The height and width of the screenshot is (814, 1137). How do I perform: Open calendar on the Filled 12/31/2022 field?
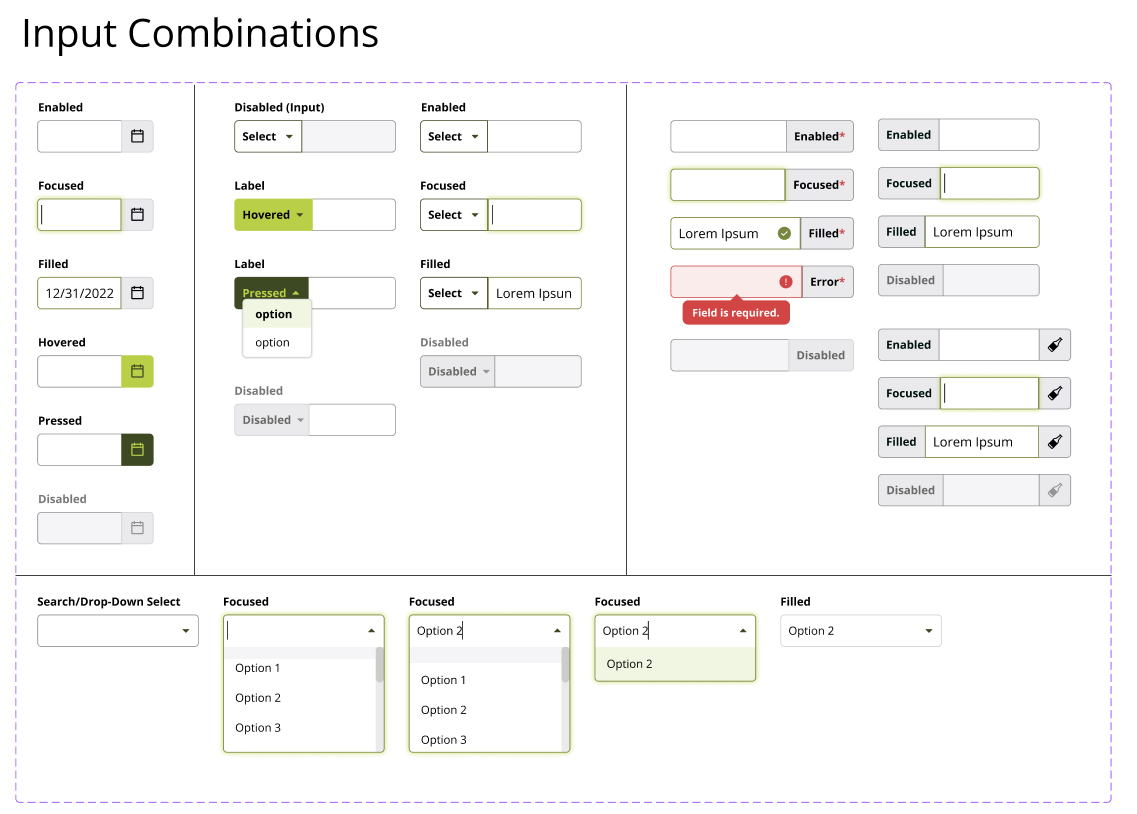(137, 293)
